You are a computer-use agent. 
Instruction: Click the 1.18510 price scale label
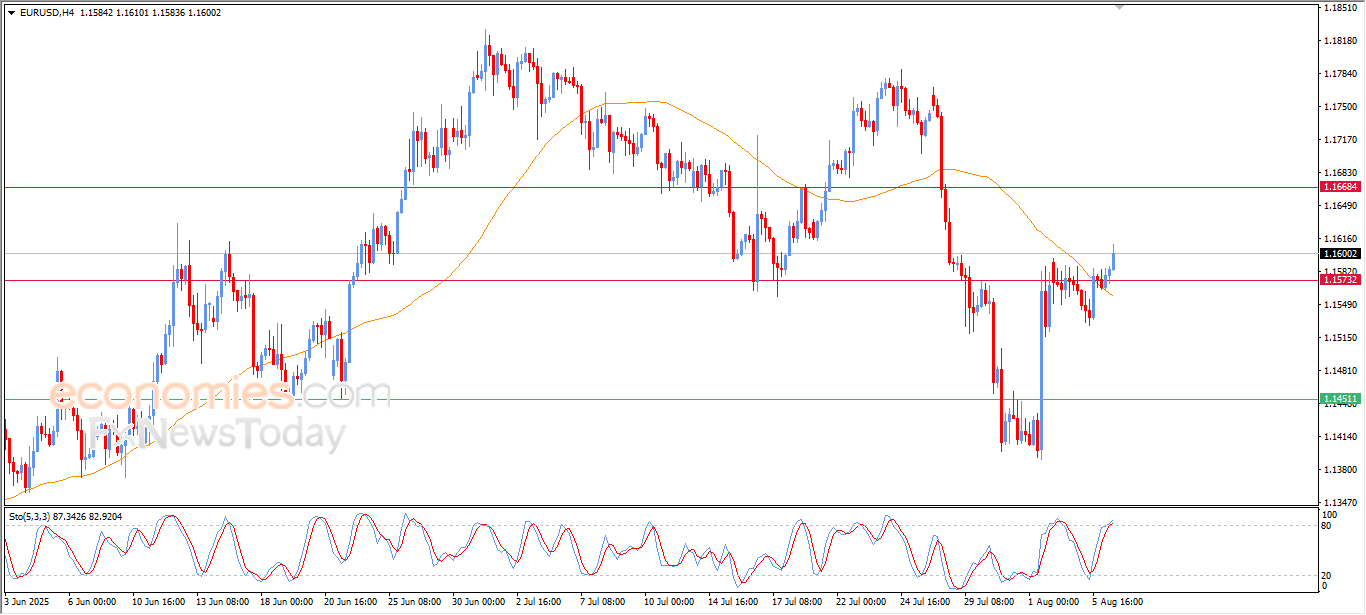(x=1340, y=8)
